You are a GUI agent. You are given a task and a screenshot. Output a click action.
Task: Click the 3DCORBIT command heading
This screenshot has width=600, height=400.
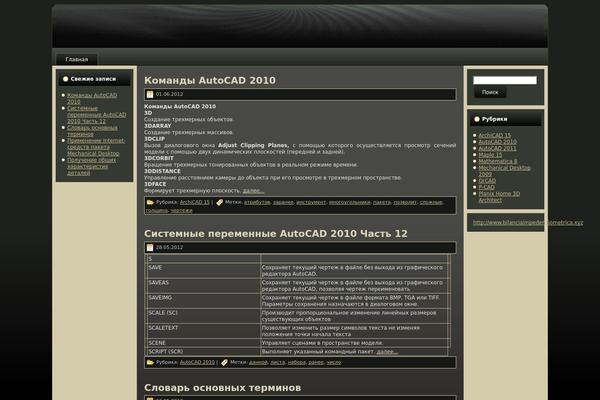click(159, 158)
